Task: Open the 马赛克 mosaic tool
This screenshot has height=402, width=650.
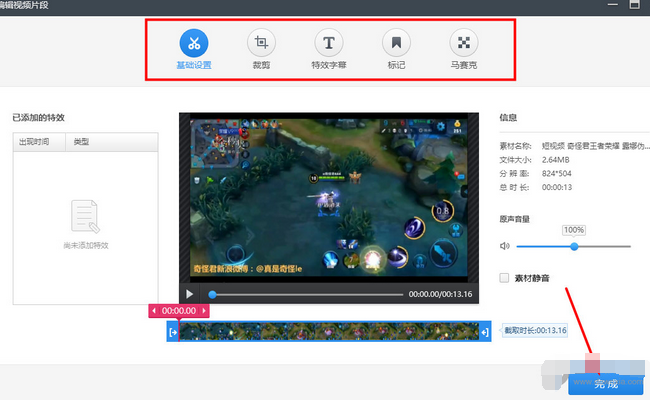Action: pyautogui.click(x=464, y=43)
